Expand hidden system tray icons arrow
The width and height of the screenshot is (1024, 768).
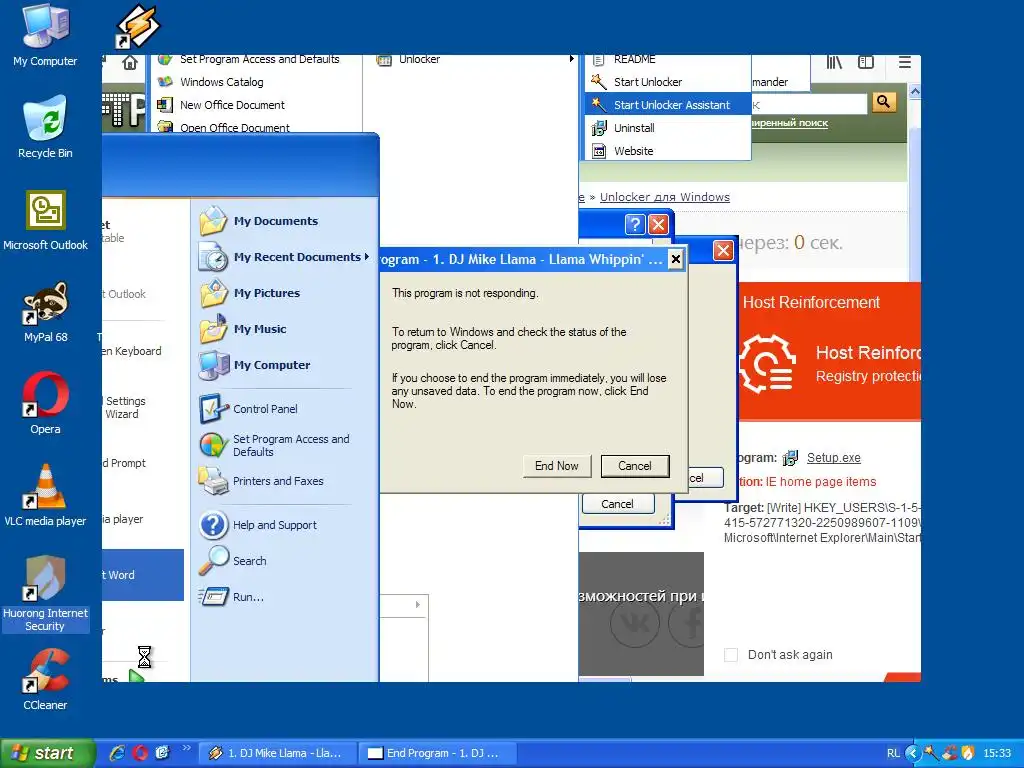click(913, 753)
